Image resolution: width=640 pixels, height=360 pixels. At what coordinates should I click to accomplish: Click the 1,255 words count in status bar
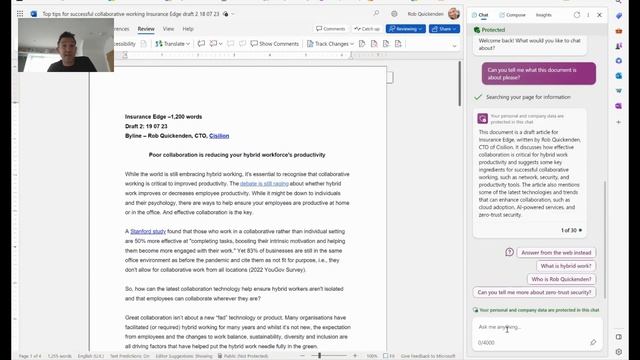[60, 356]
